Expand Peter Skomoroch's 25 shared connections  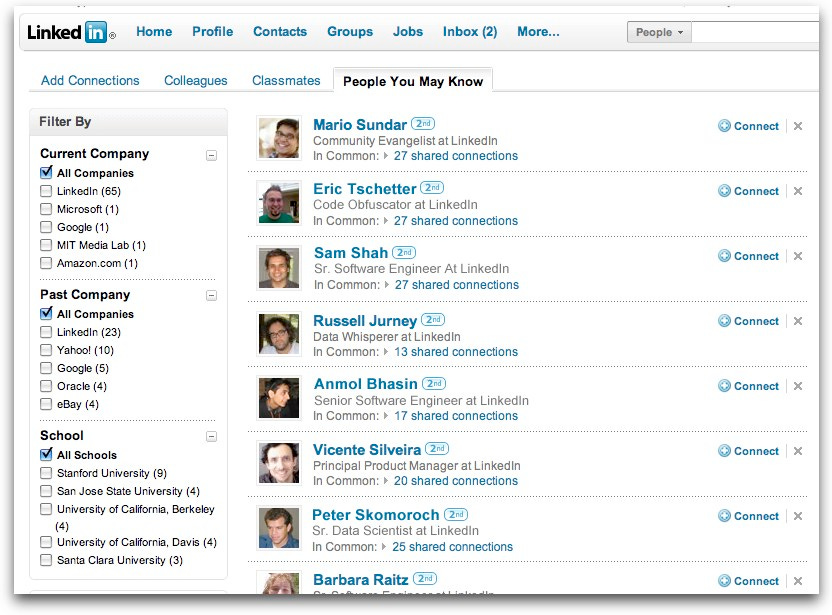pyautogui.click(x=452, y=547)
